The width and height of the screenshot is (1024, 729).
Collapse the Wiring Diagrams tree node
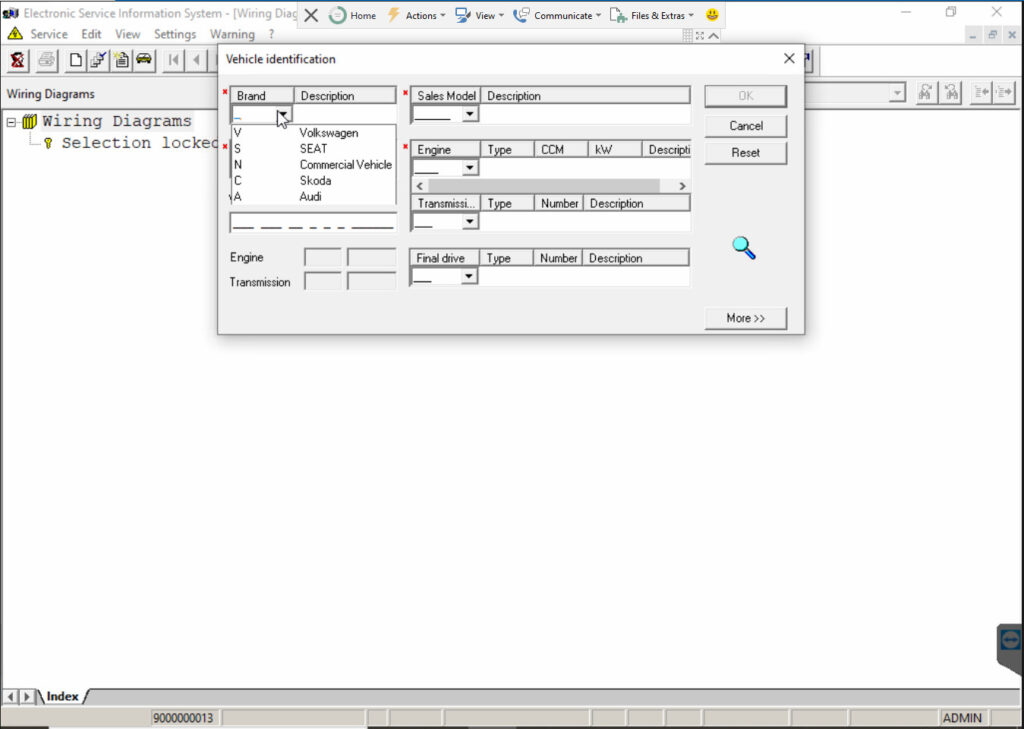12,122
